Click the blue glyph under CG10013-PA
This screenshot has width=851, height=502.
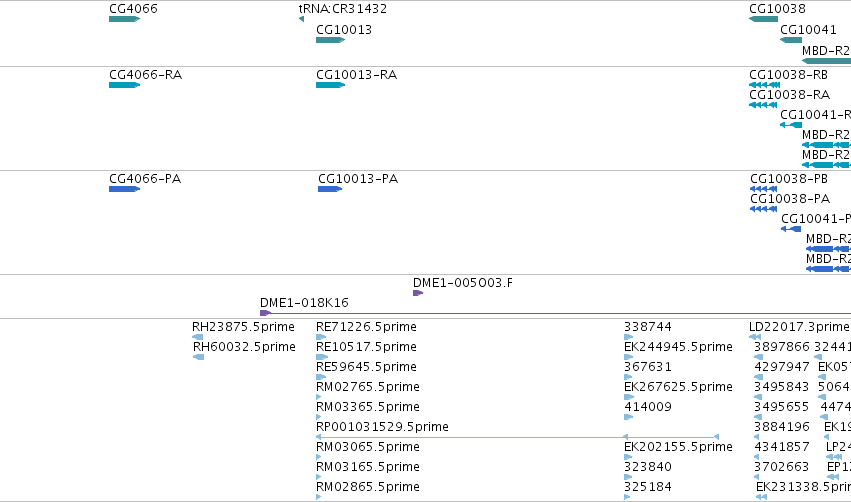[x=330, y=189]
